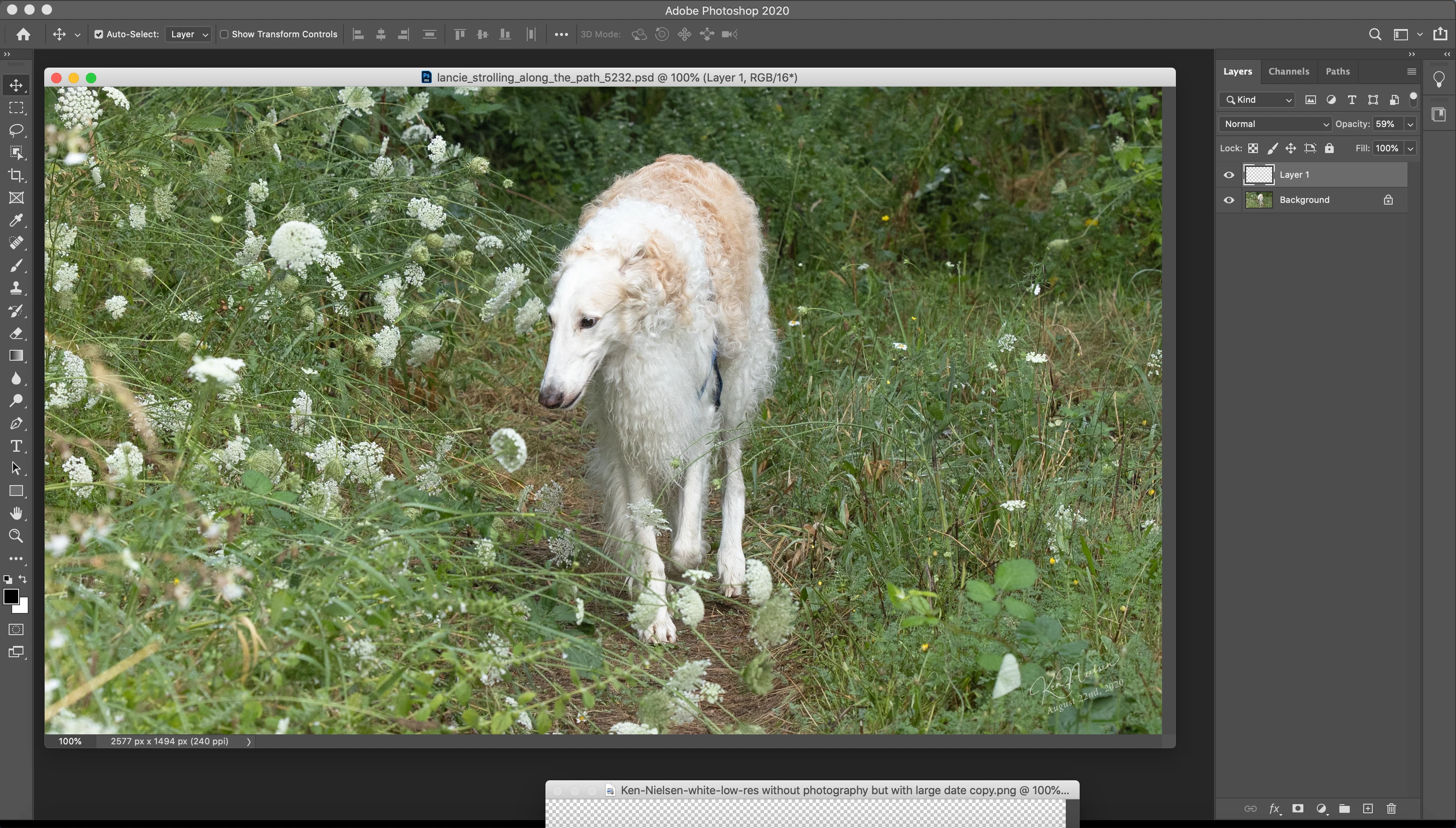1456x828 pixels.
Task: Open the Auto-Select Layer dropdown
Action: point(188,35)
